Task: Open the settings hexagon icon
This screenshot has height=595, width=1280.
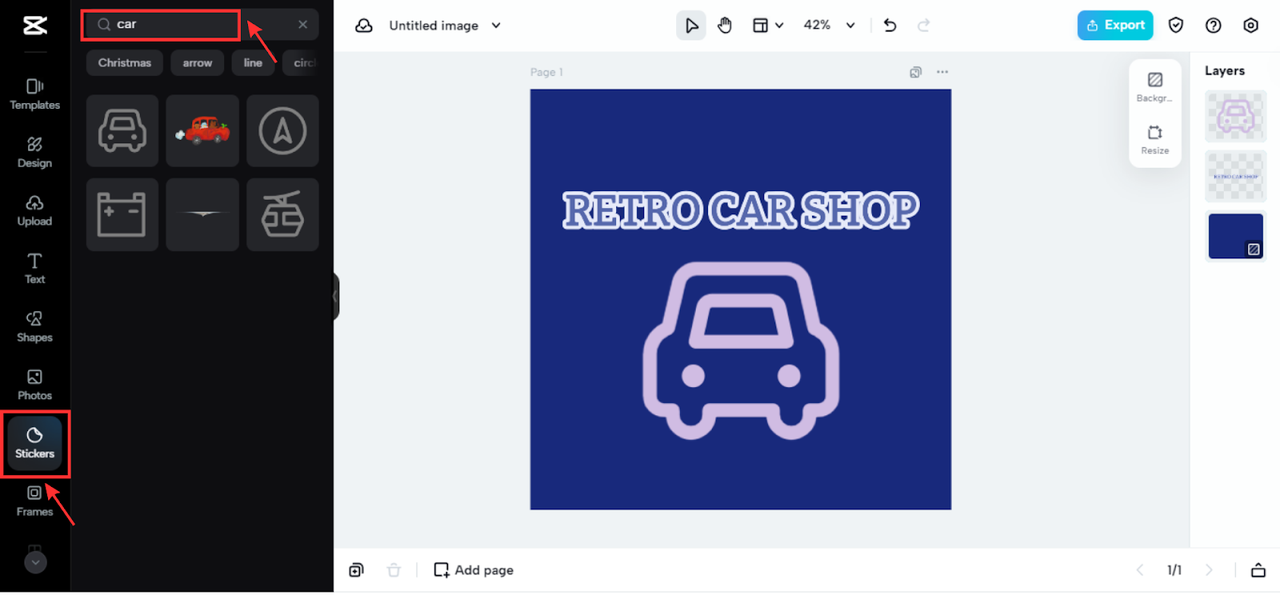Action: [x=1251, y=25]
